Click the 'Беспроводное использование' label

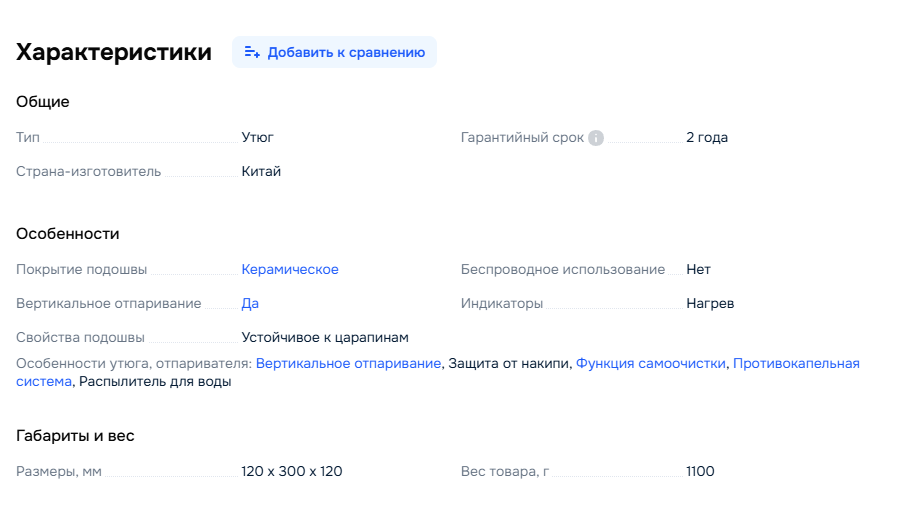562,270
